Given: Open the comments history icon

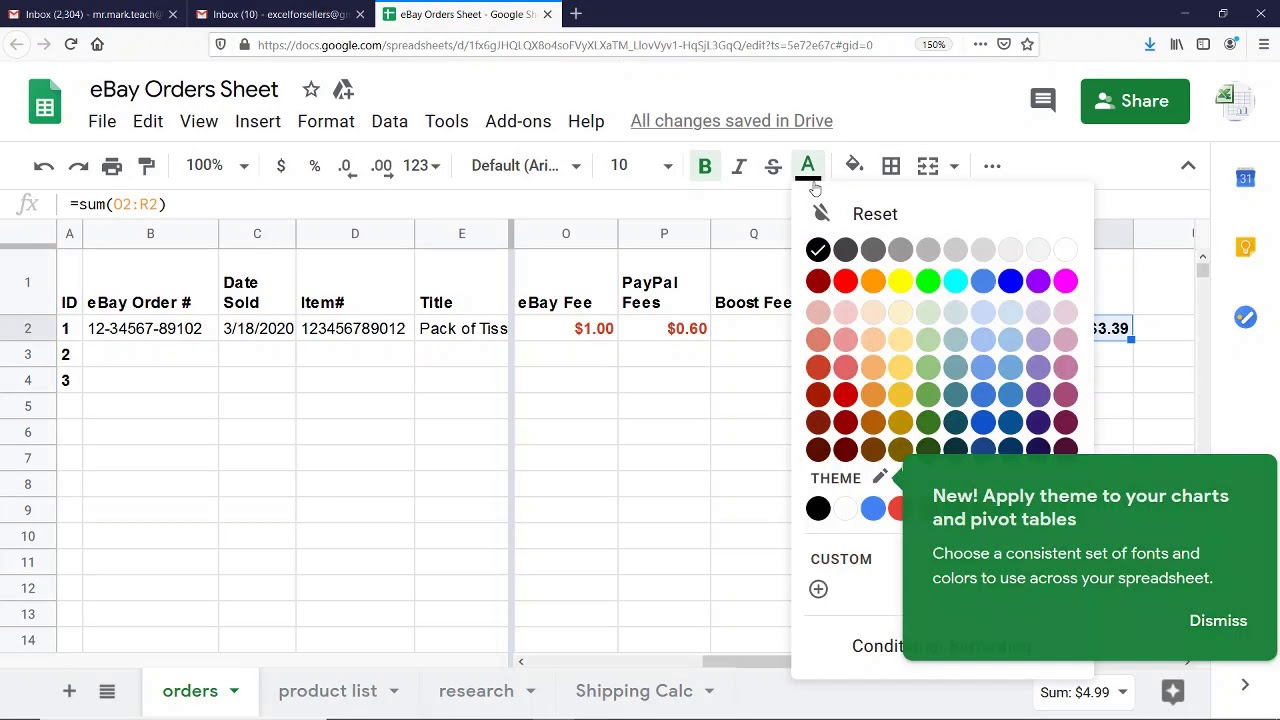Looking at the screenshot, I should pyautogui.click(x=1043, y=100).
